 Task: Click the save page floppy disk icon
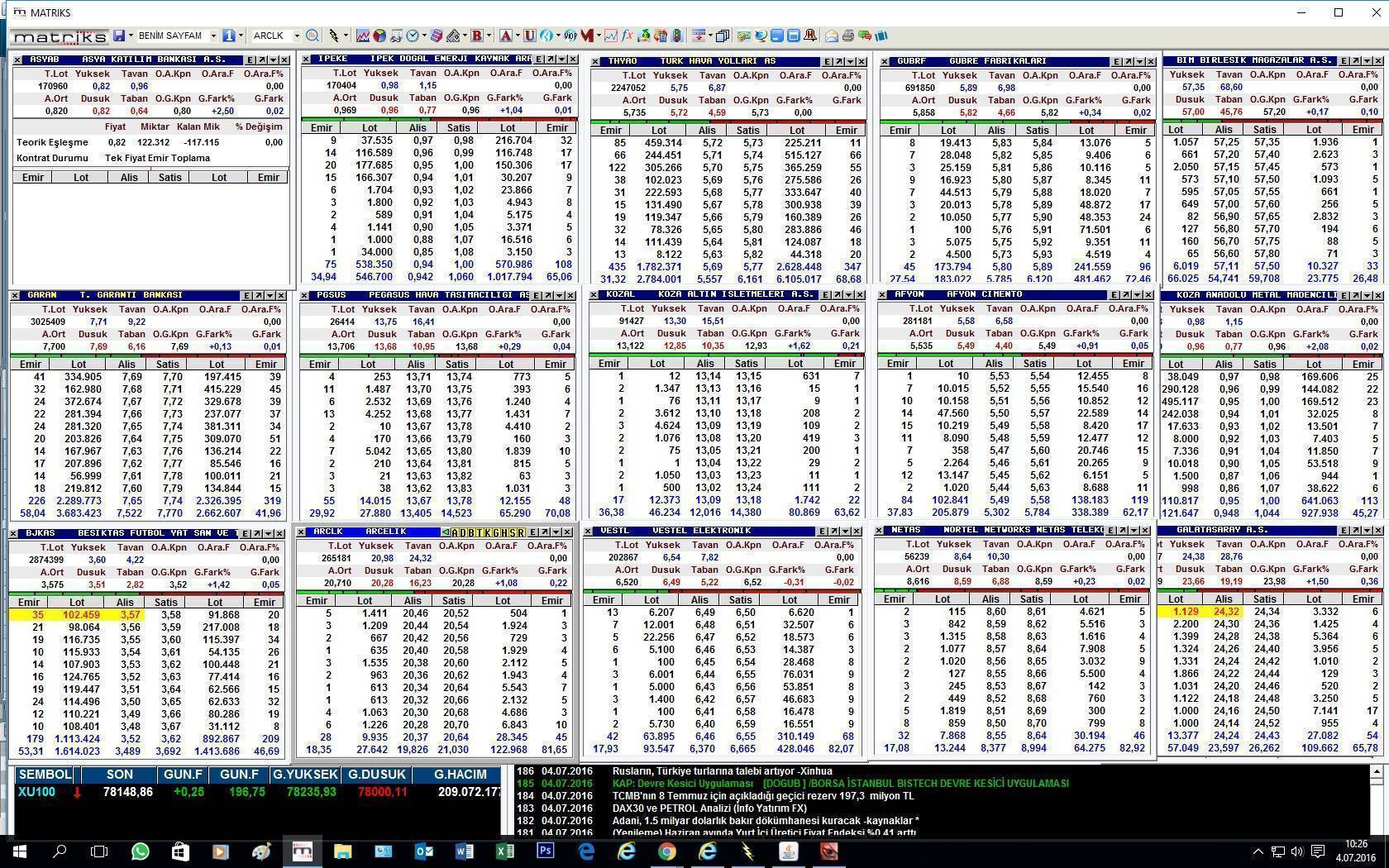pyautogui.click(x=119, y=36)
